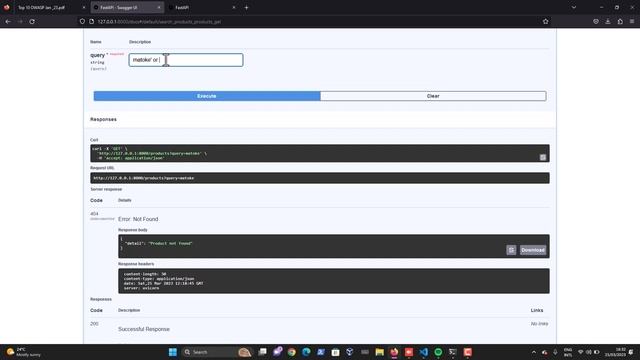Open the Firefox hamburger menu

tap(632, 22)
